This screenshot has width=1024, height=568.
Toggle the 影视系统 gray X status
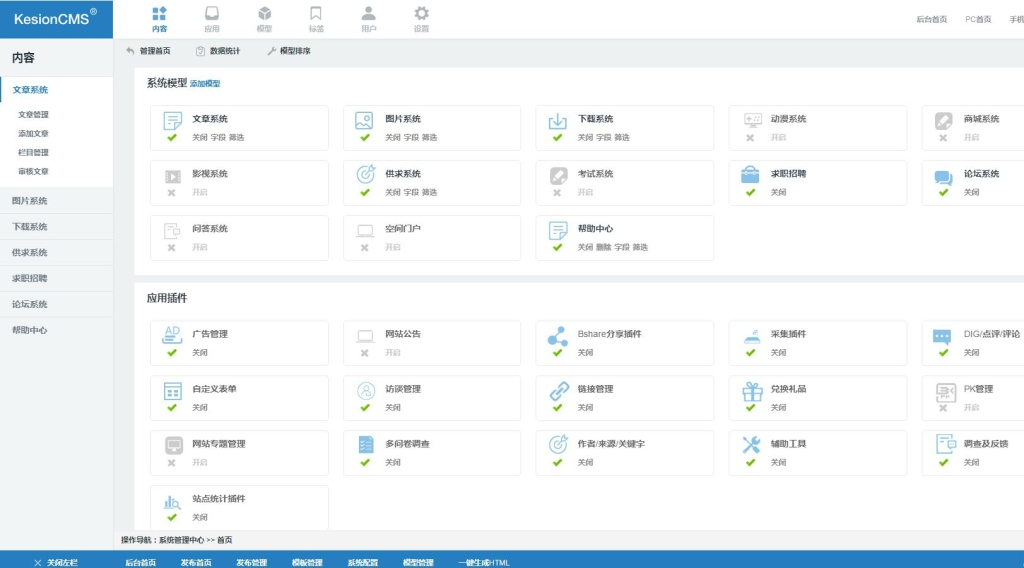click(171, 193)
